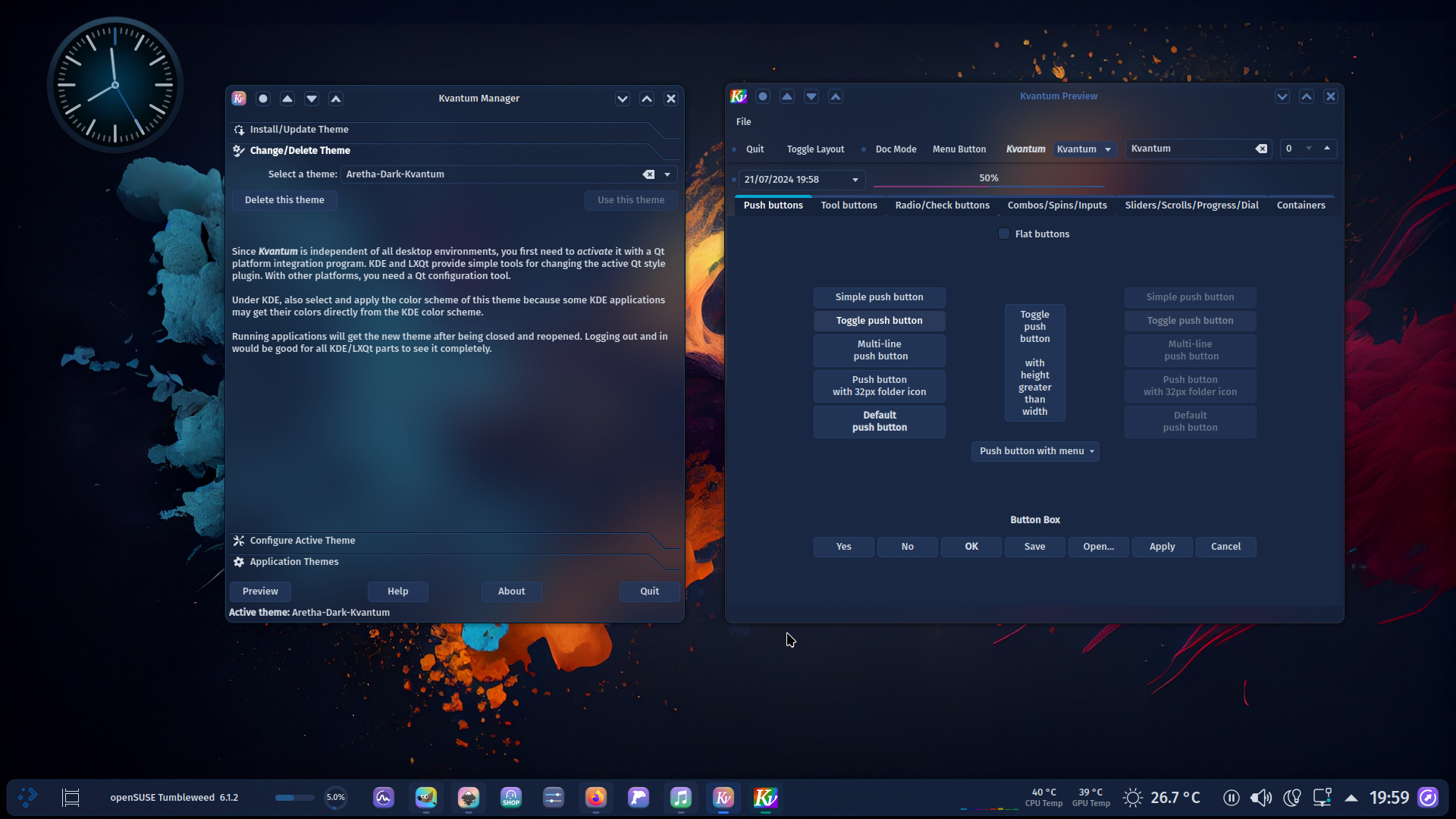
Task: Open the File menu in Kvantum Preview
Action: [x=743, y=122]
